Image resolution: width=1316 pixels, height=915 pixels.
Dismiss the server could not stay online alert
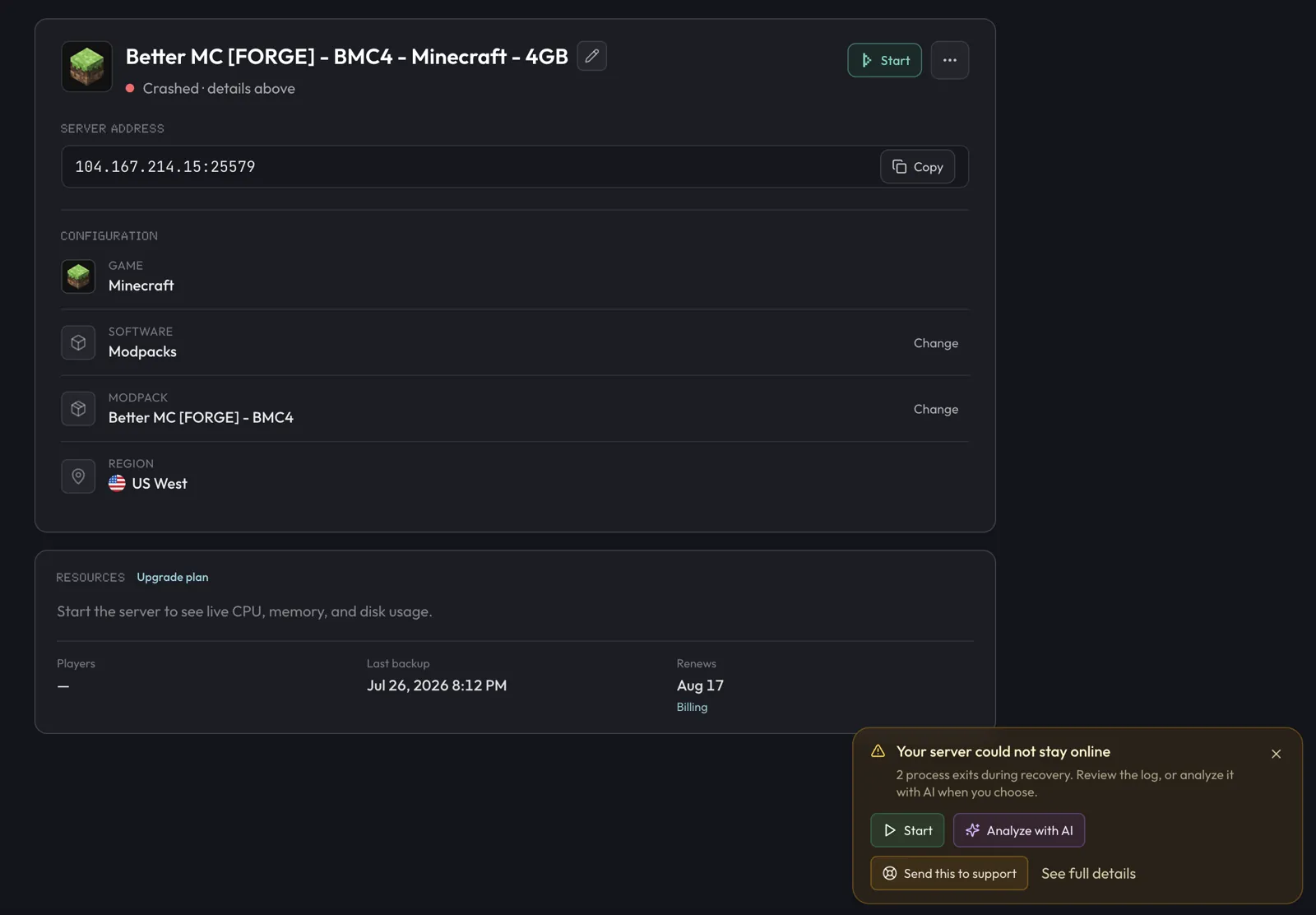point(1276,754)
